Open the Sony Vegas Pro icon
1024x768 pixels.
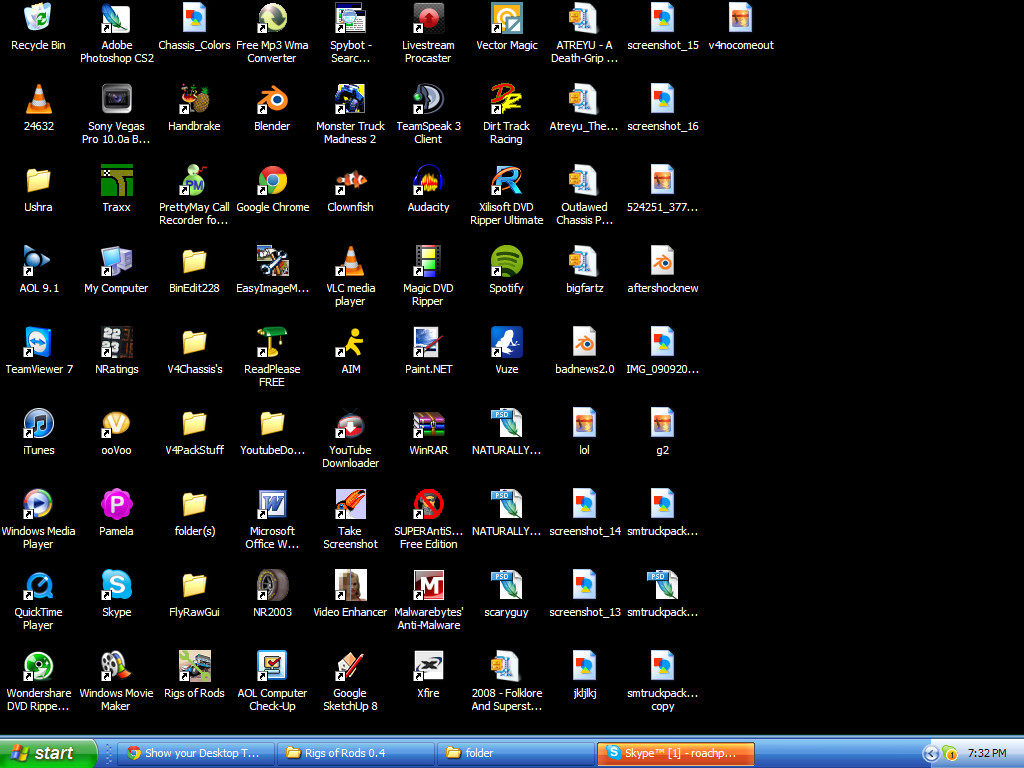coord(116,99)
